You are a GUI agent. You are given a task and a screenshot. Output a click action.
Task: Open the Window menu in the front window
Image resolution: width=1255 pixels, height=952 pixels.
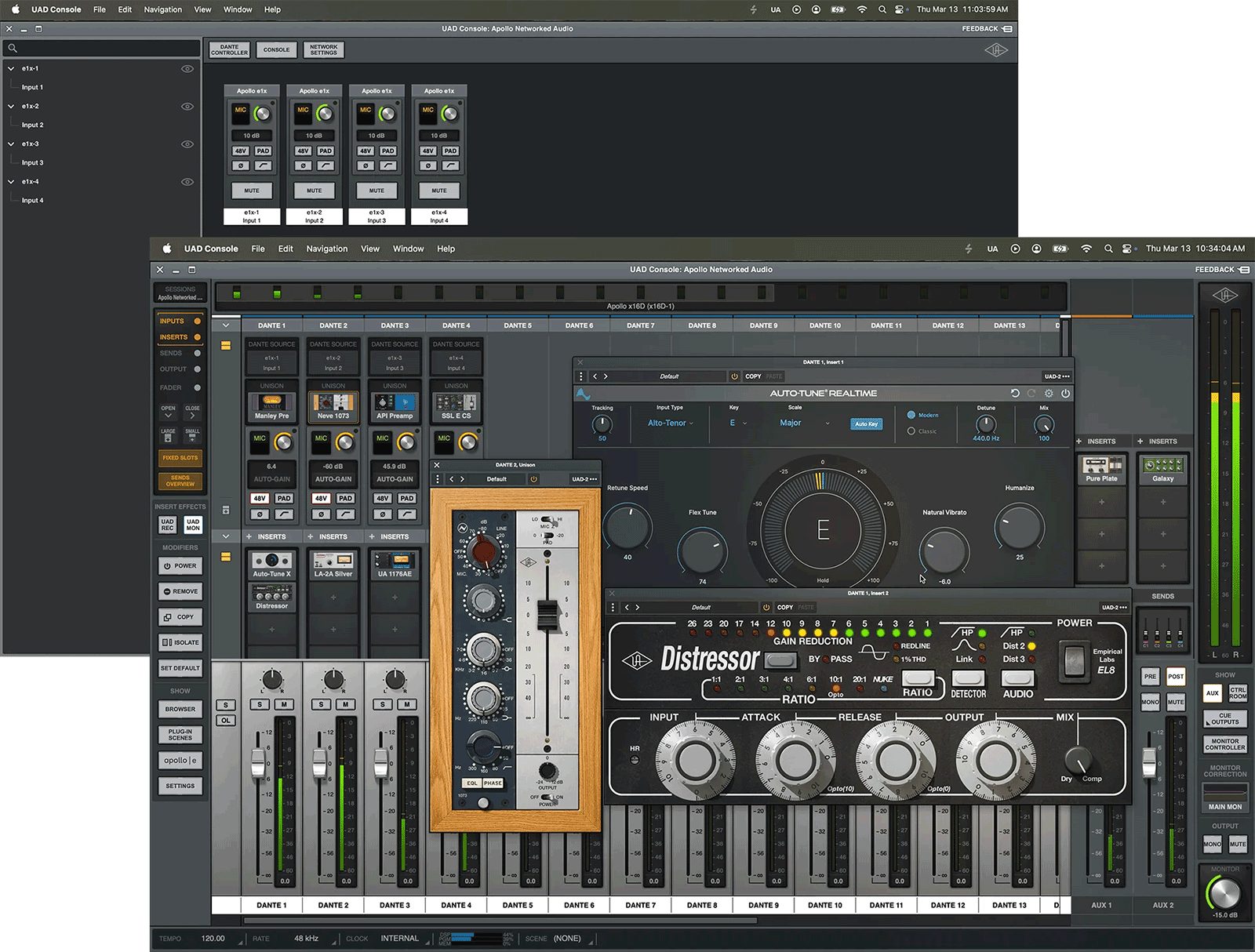(408, 249)
